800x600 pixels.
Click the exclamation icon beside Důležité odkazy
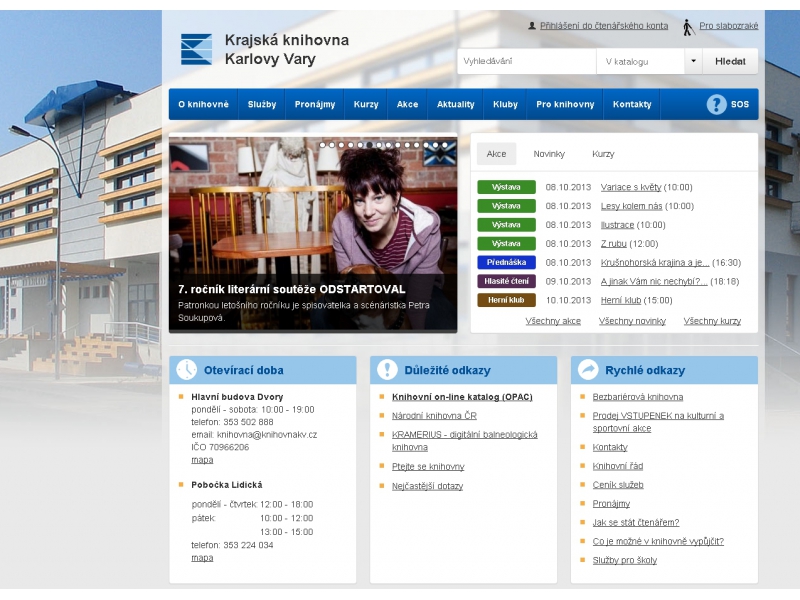[x=387, y=370]
